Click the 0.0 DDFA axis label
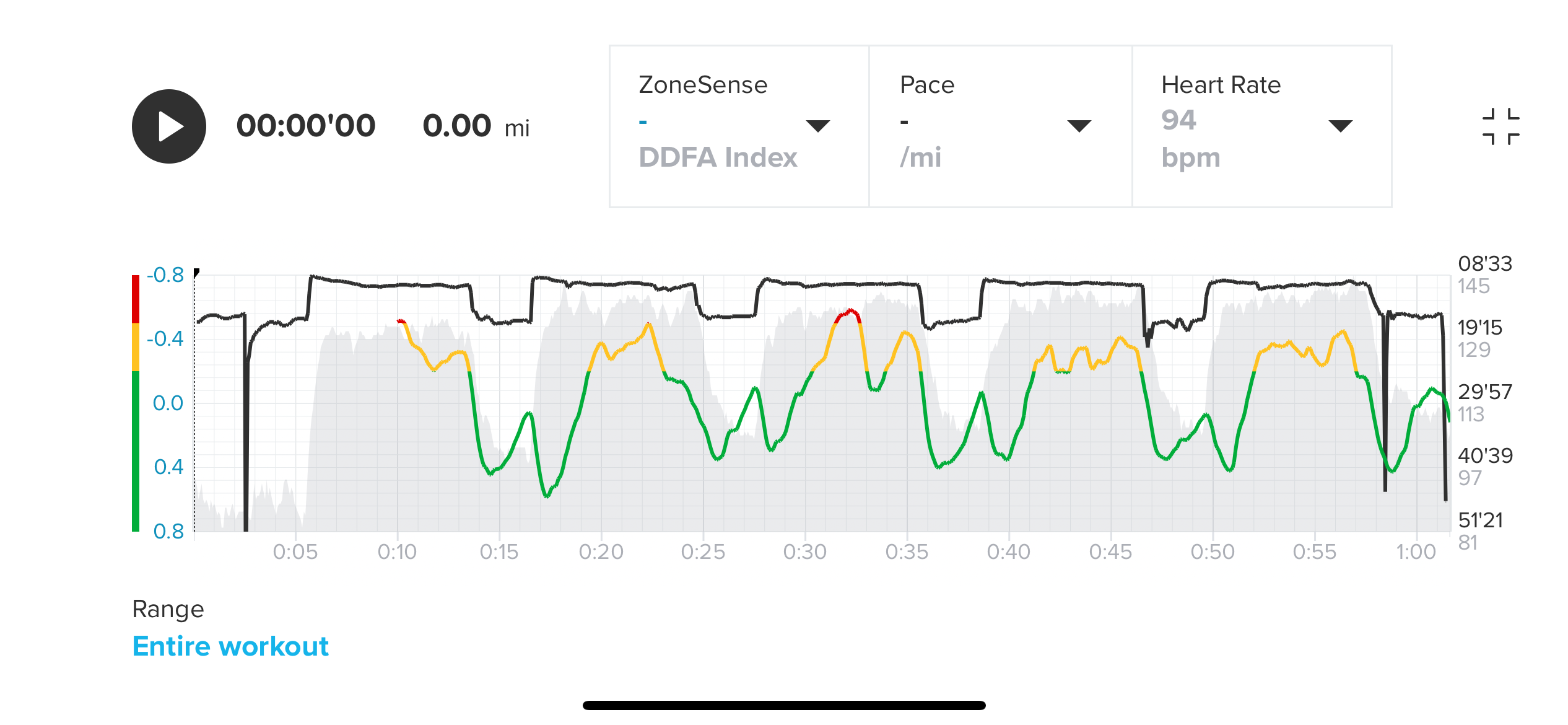 point(168,403)
